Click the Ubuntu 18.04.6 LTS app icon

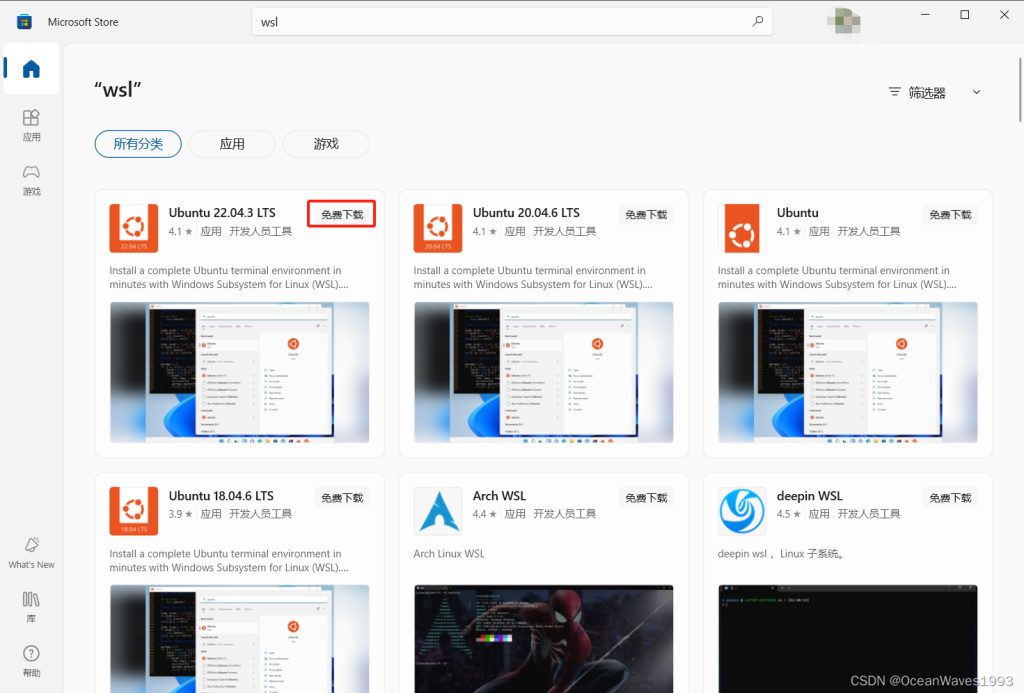pyautogui.click(x=134, y=511)
